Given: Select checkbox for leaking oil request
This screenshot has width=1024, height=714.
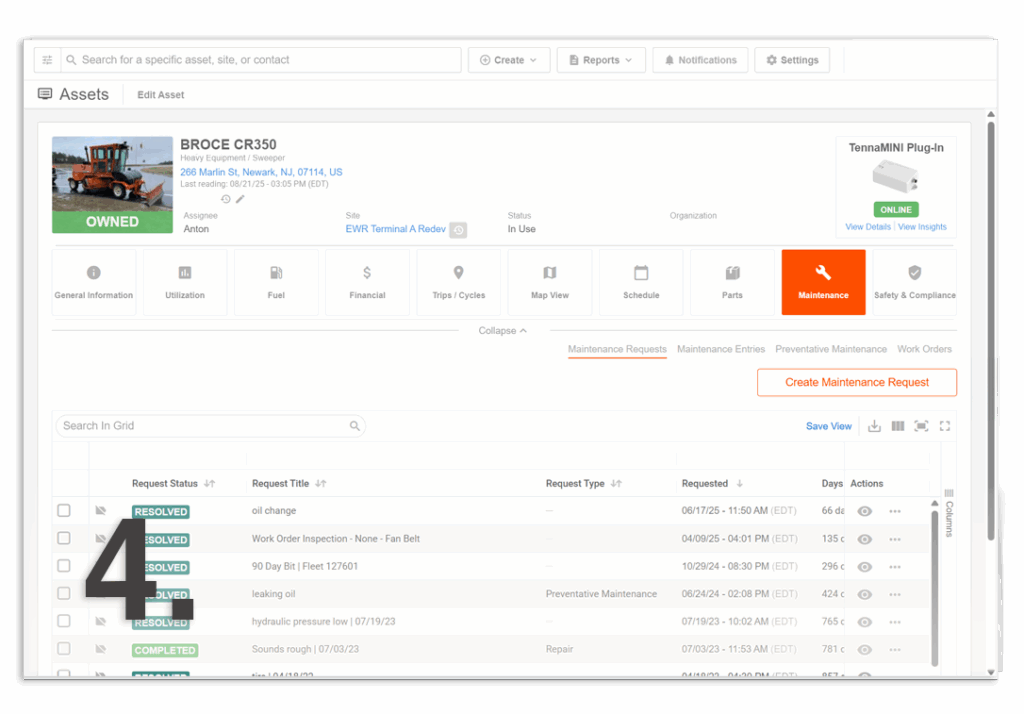Looking at the screenshot, I should (x=64, y=593).
